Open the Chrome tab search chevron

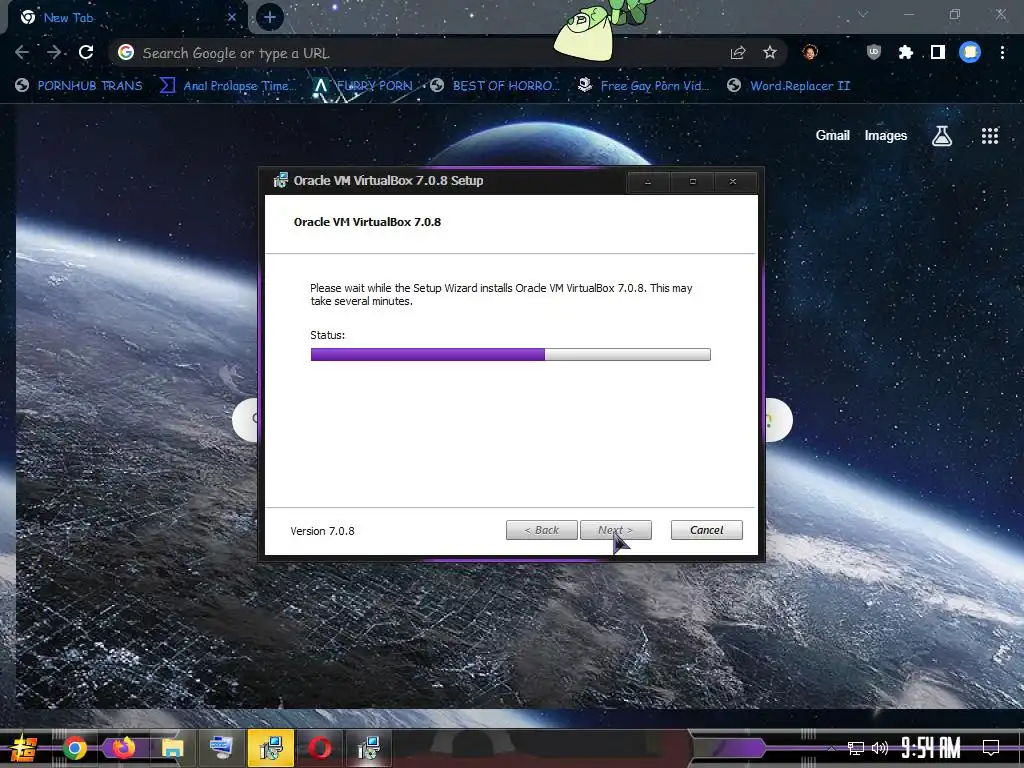click(863, 14)
